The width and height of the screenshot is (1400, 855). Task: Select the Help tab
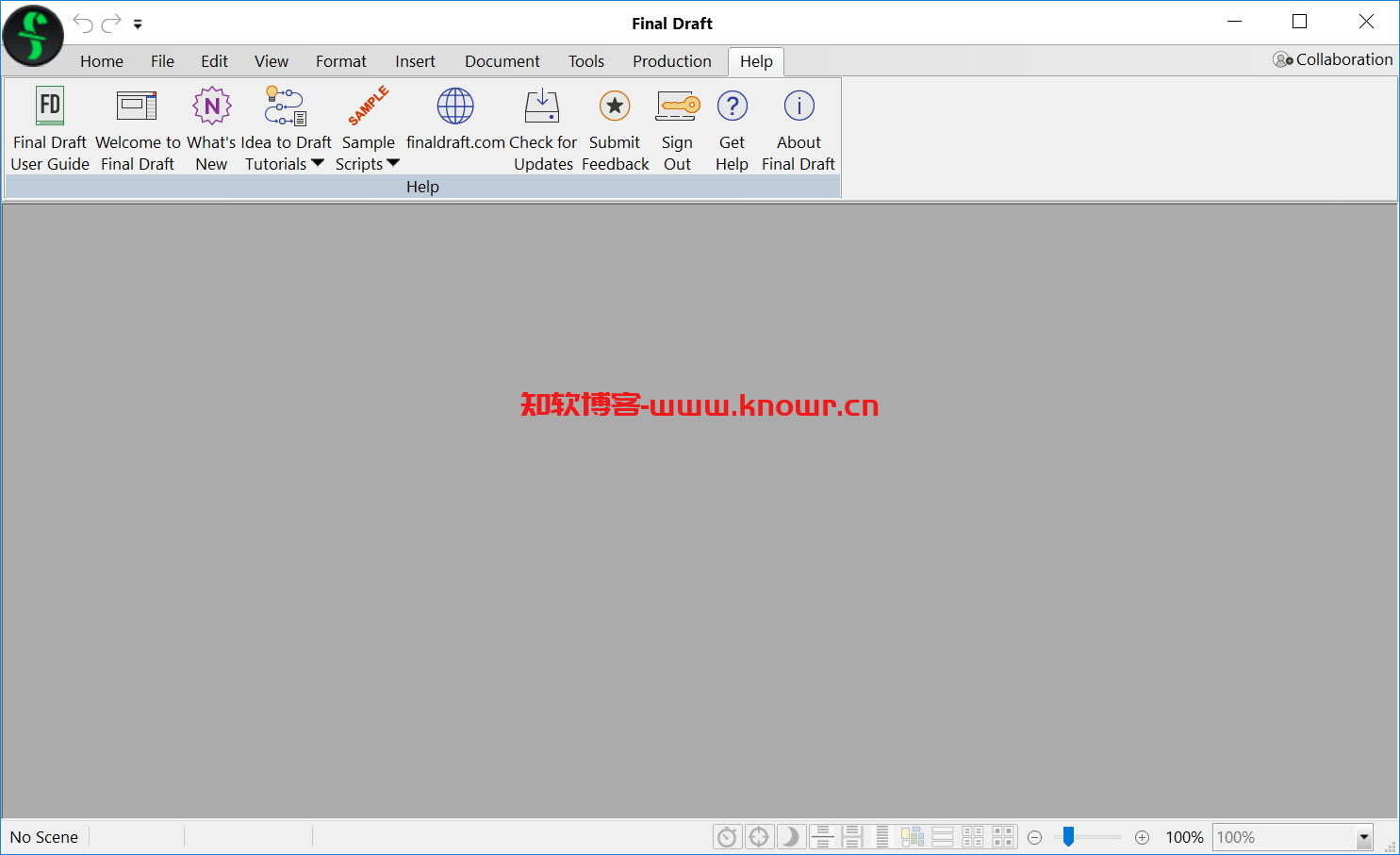click(x=756, y=61)
